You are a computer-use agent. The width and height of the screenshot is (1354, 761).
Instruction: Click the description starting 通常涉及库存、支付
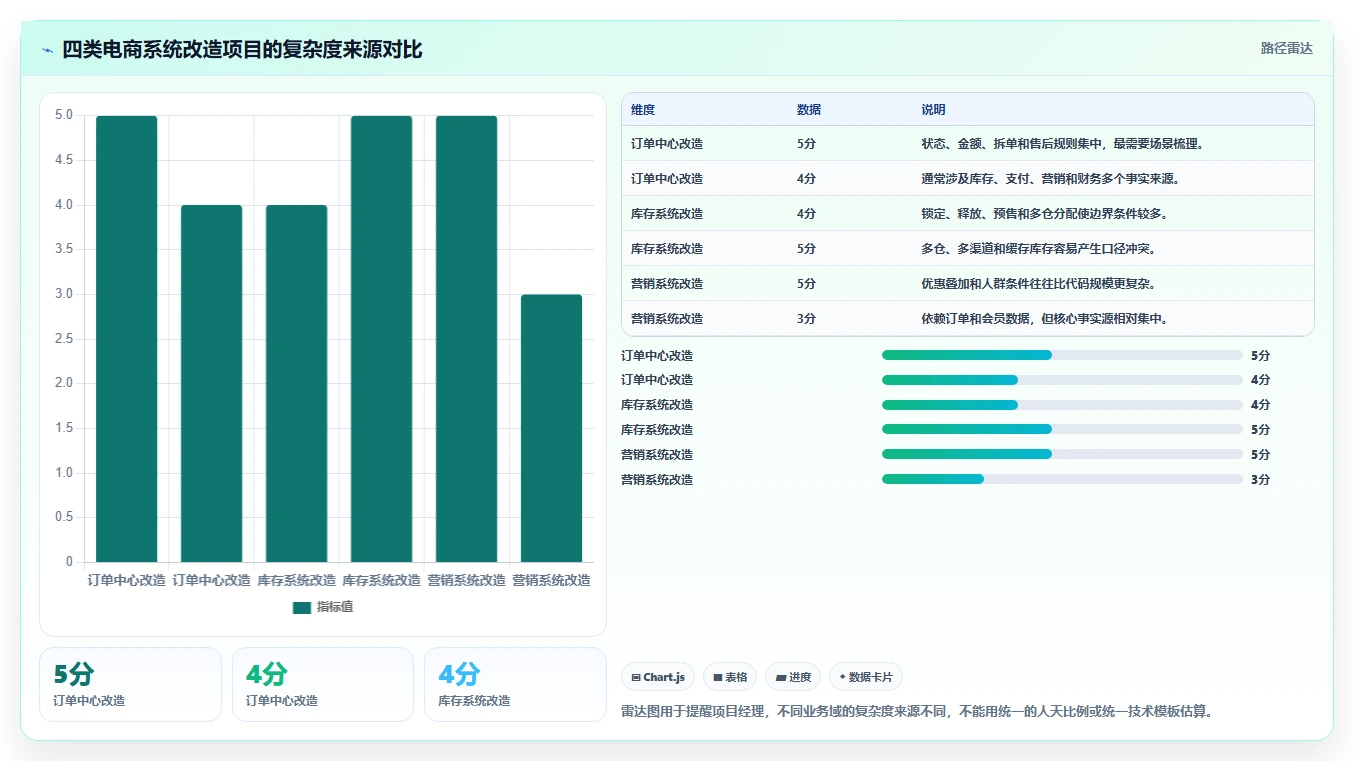1050,179
